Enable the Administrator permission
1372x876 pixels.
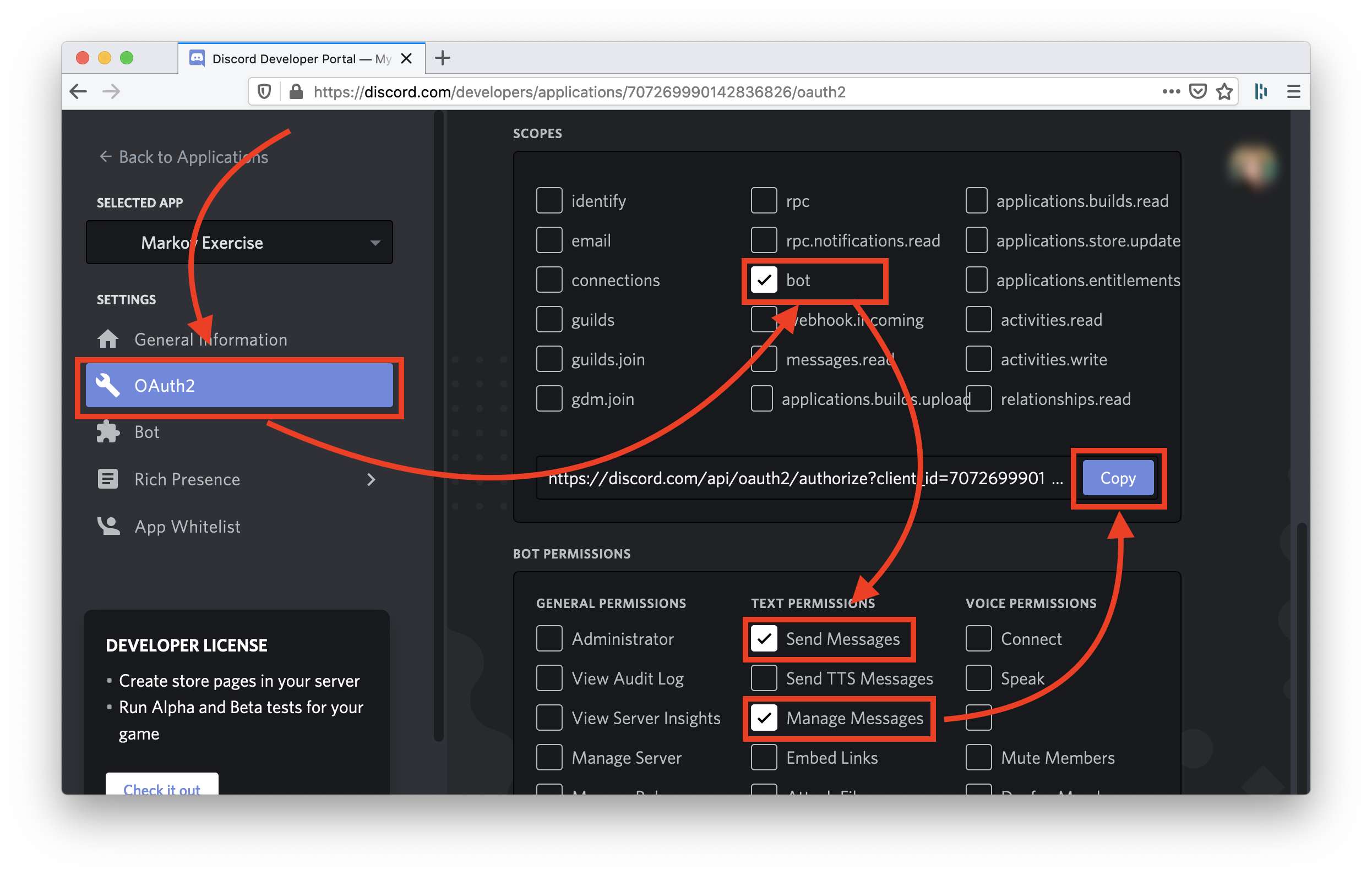pos(549,638)
